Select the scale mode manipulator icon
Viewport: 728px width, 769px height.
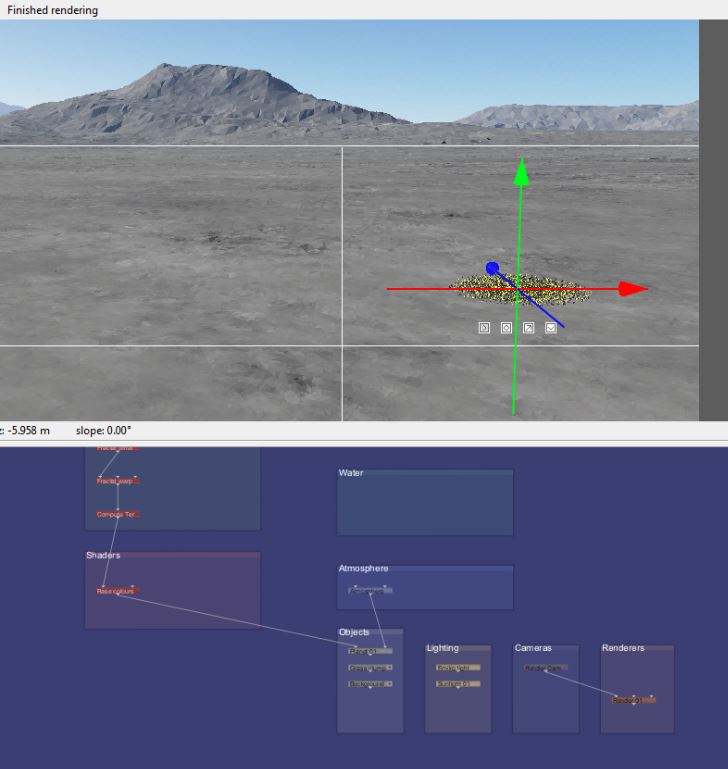[x=528, y=328]
